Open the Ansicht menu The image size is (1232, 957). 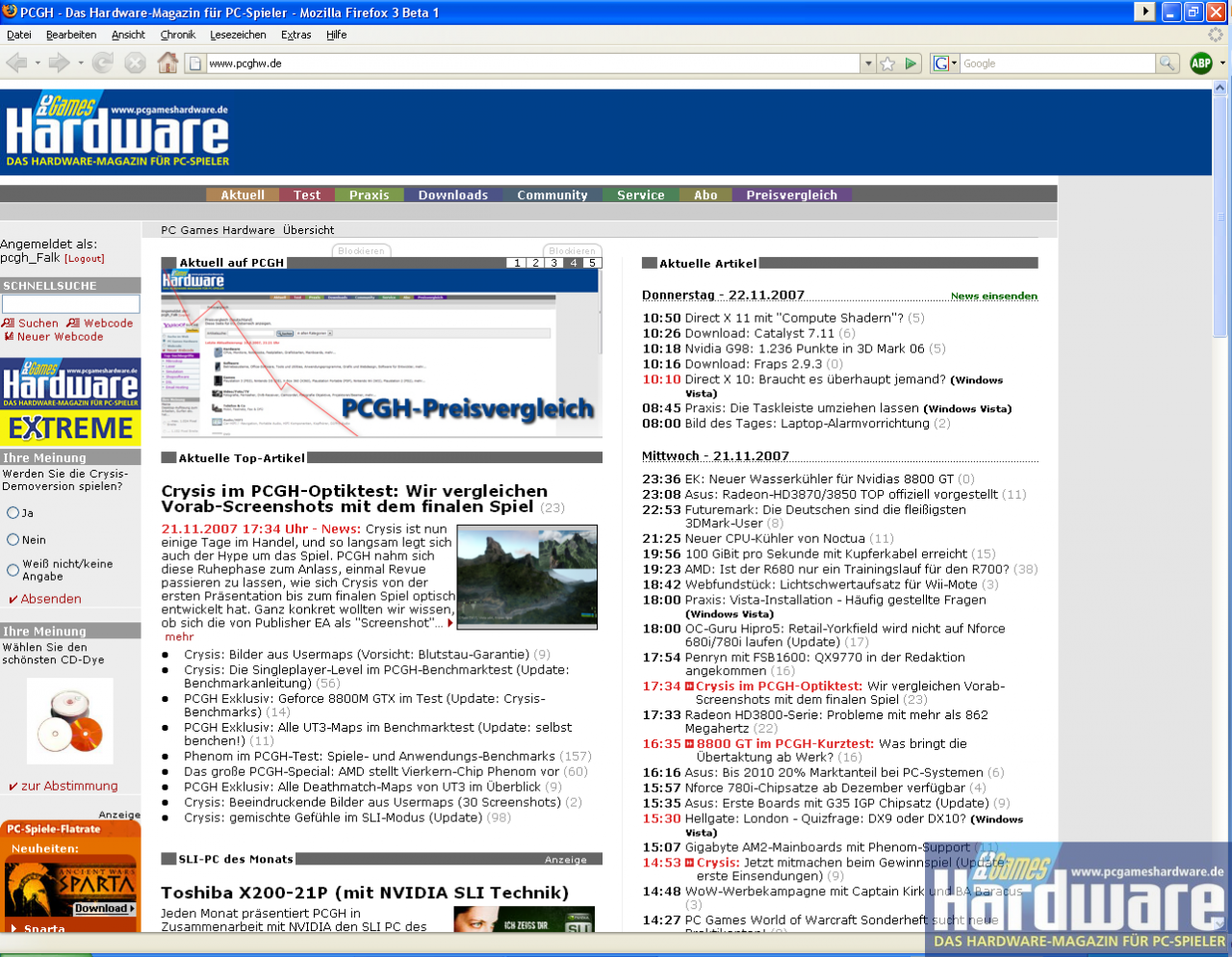pyautogui.click(x=128, y=35)
